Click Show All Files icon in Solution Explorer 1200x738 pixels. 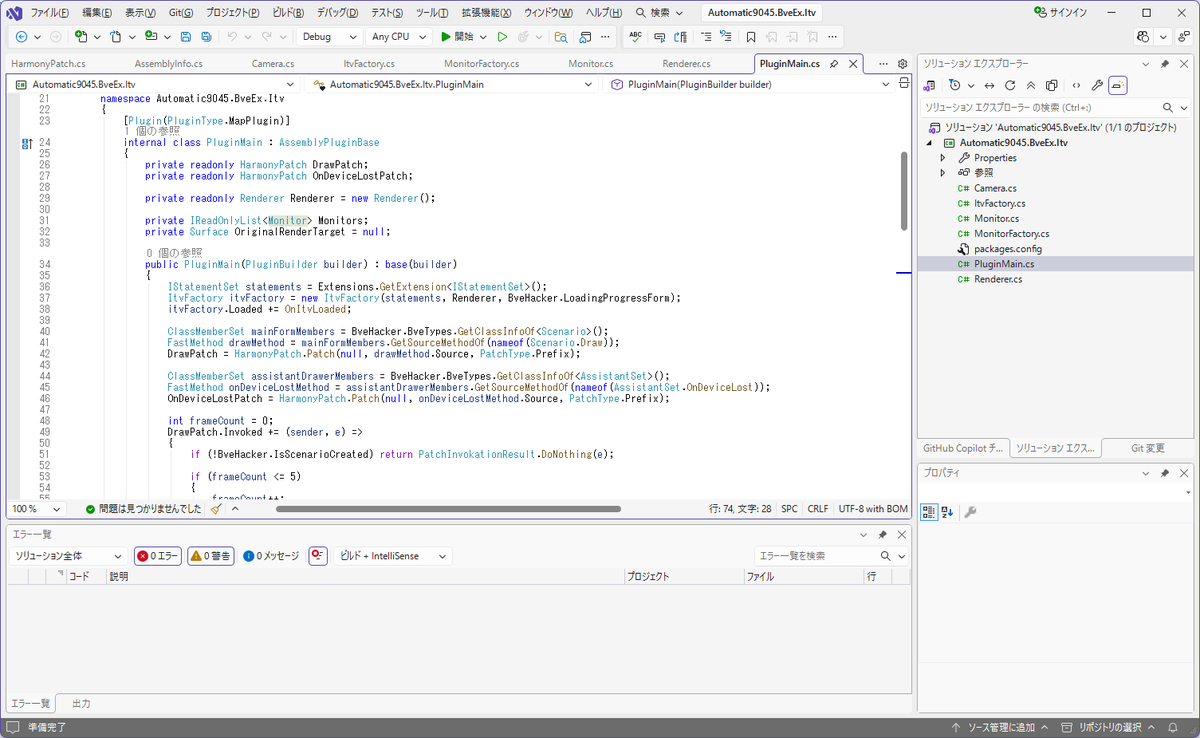[x=1052, y=85]
